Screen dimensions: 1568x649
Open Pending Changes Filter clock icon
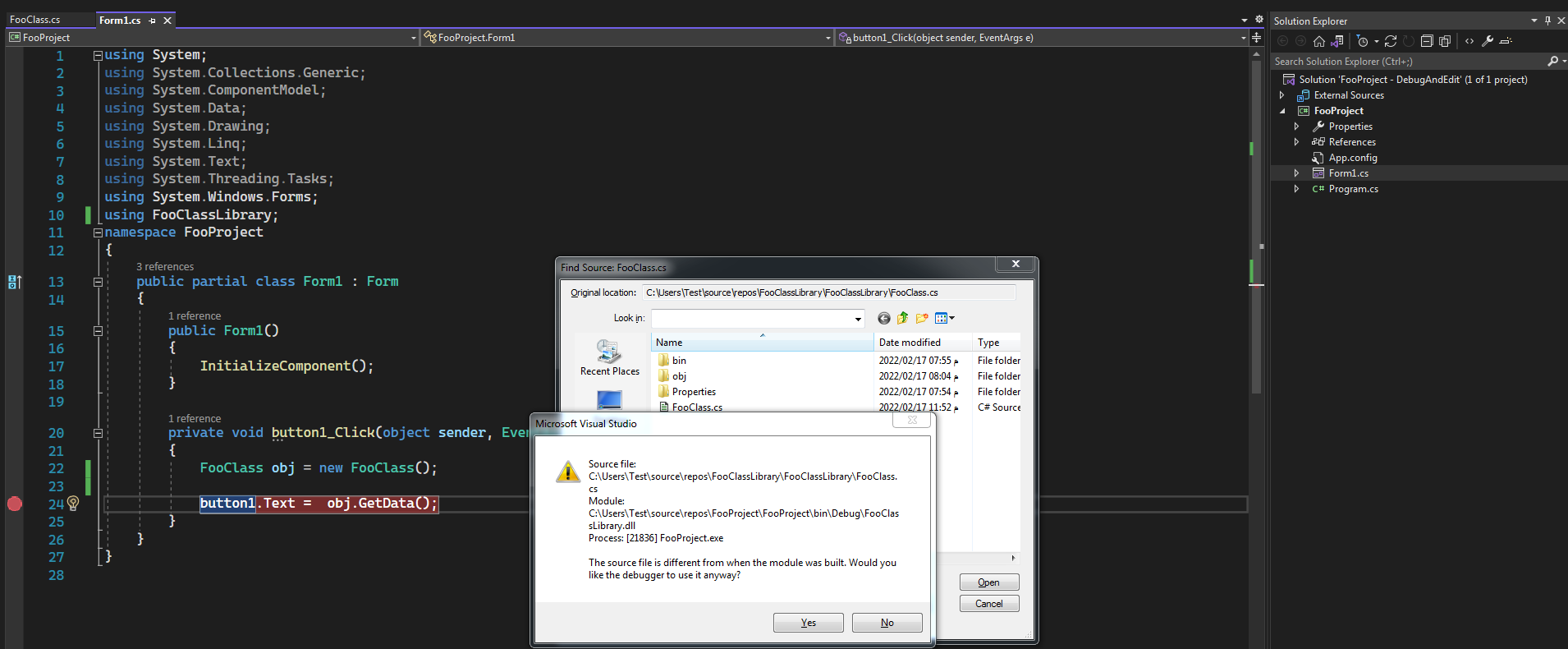[1363, 41]
